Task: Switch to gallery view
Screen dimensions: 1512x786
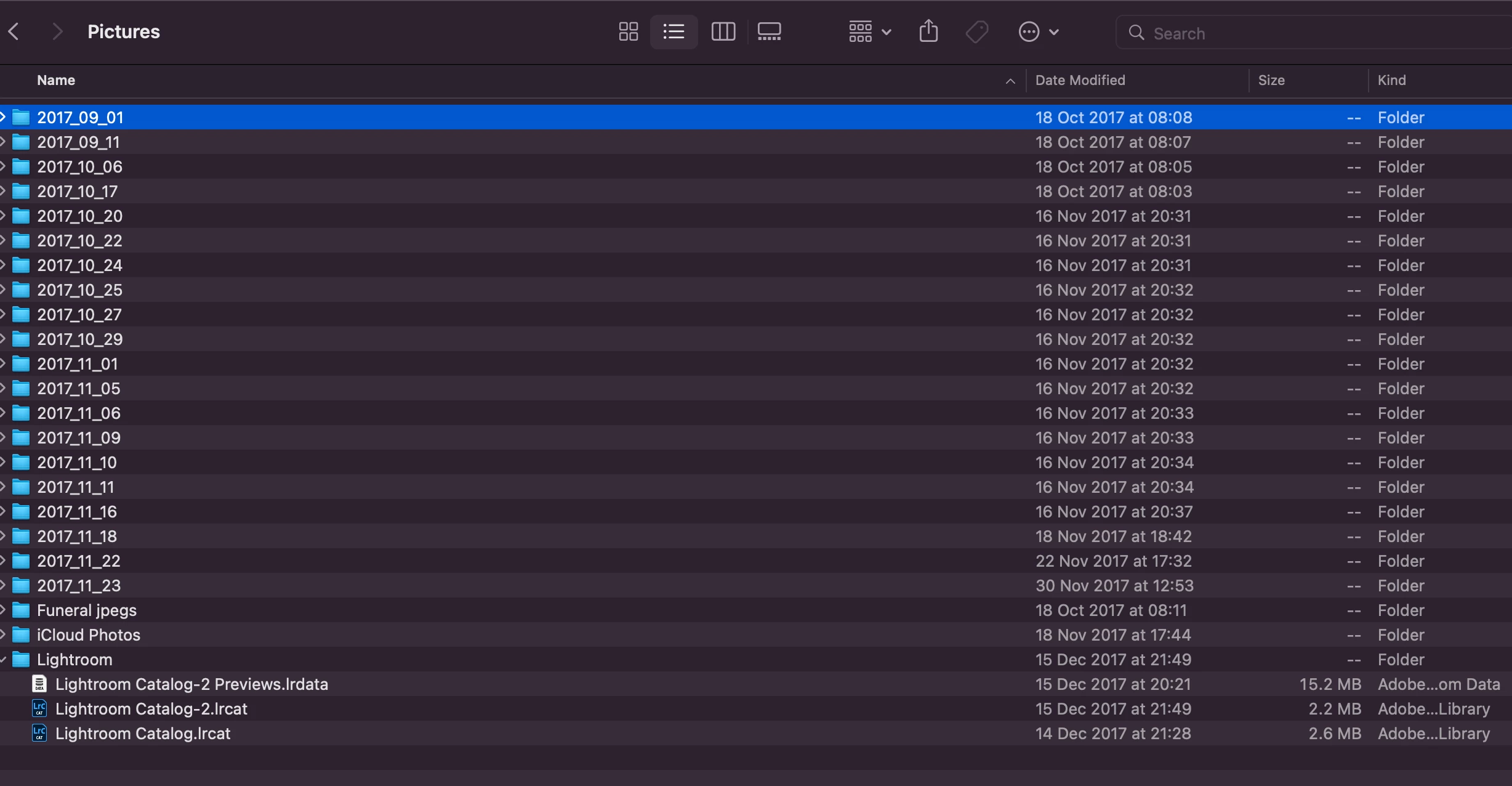Action: (769, 31)
